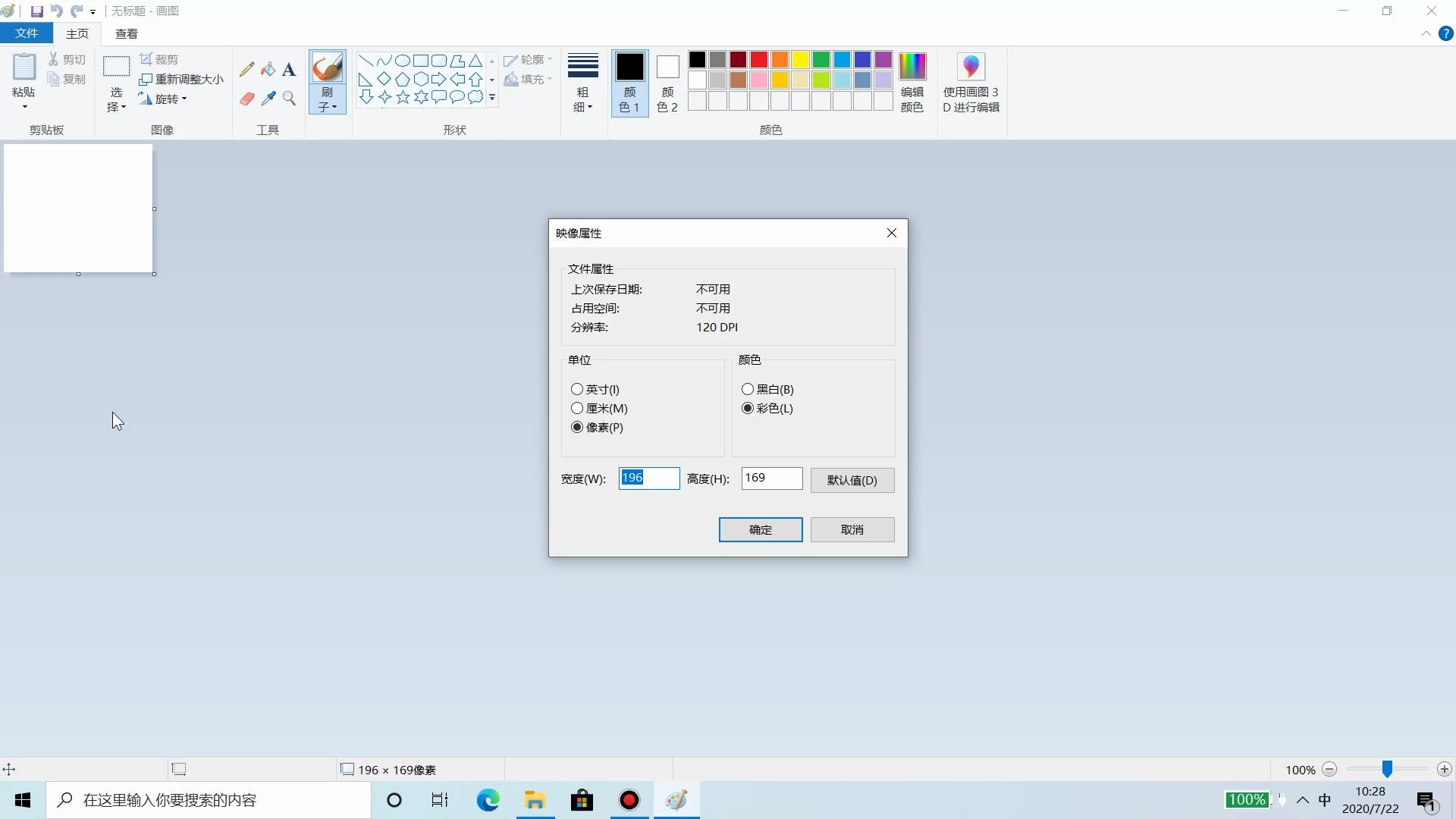This screenshot has height=819, width=1456.
Task: Collapse the ribbon with chevron arrow
Action: tap(1426, 33)
